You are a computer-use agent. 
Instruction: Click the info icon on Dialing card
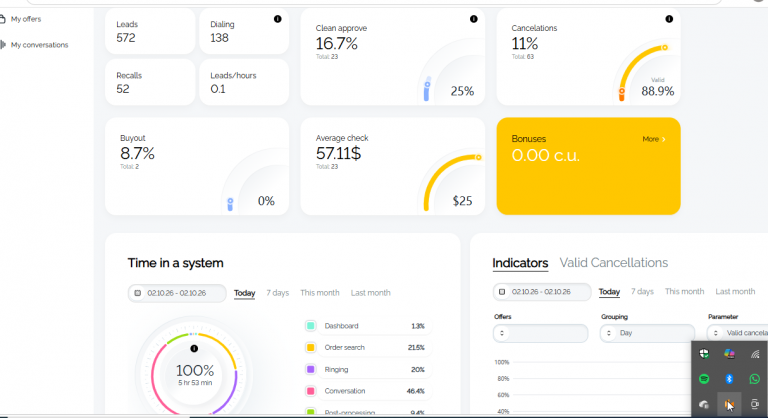click(278, 19)
